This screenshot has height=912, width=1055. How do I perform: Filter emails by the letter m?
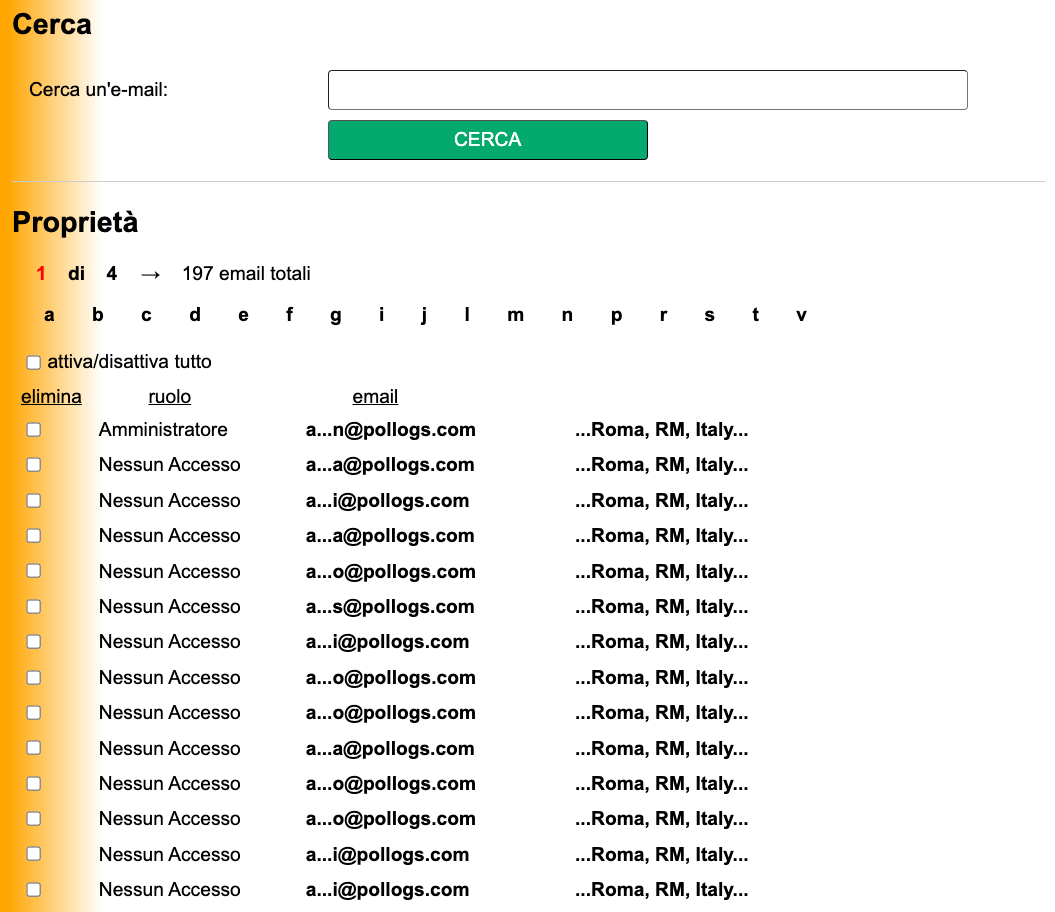tap(515, 314)
